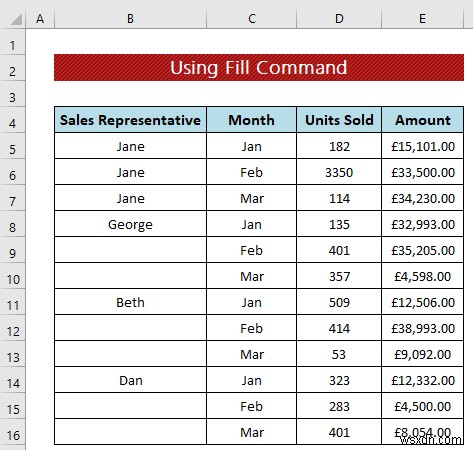The image size is (473, 450).
Task: Select column C header
Action: (x=252, y=19)
